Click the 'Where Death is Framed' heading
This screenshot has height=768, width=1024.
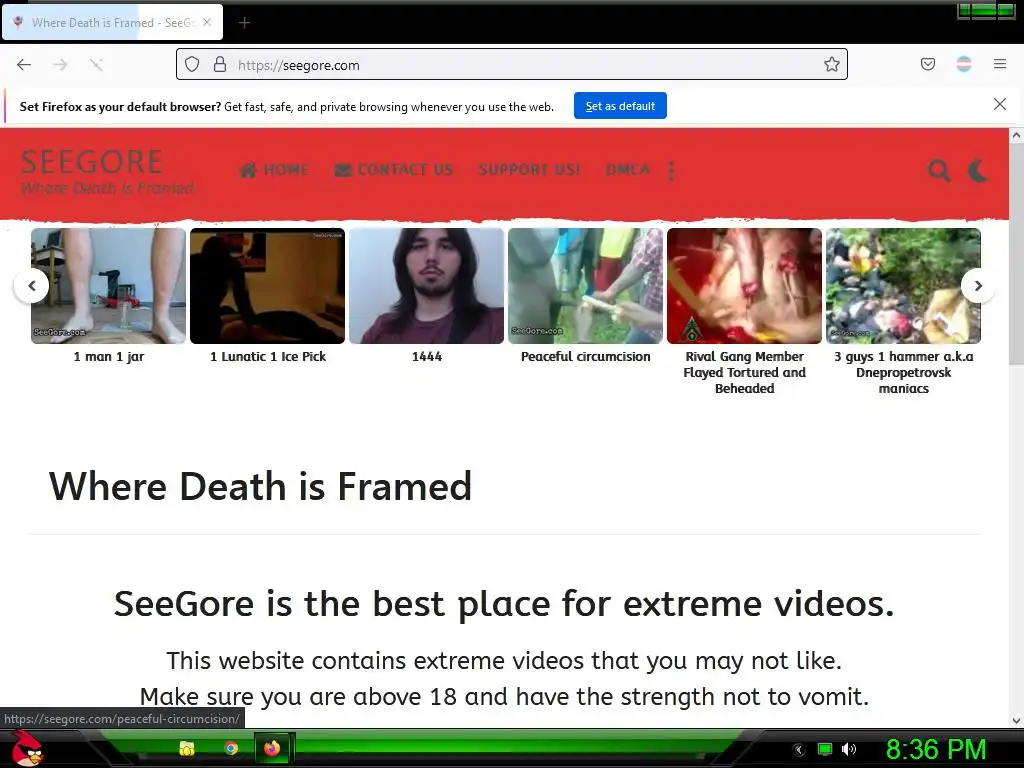(x=260, y=487)
